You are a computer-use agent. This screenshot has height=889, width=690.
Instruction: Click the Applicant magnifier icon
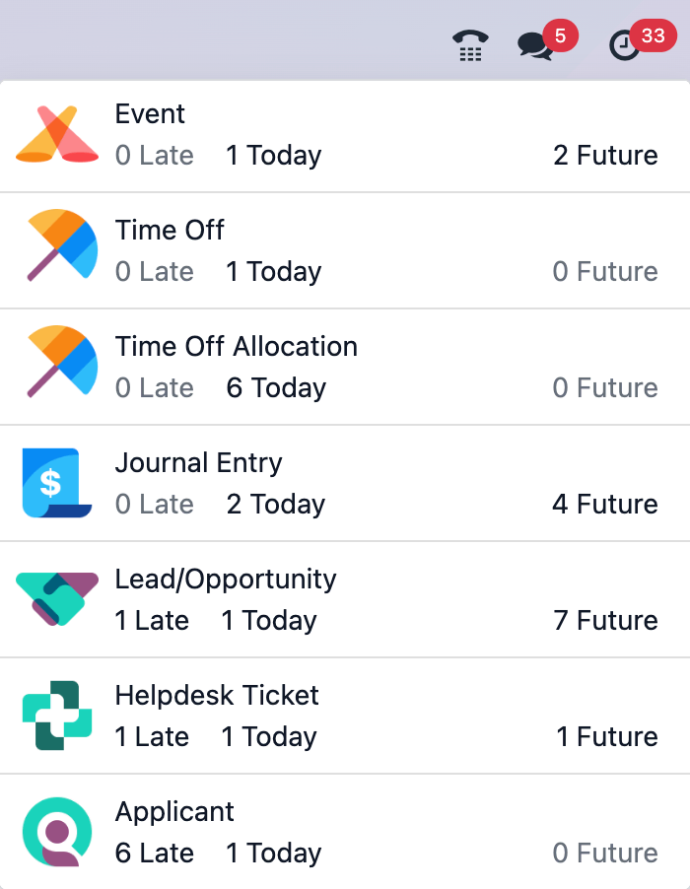click(x=57, y=832)
